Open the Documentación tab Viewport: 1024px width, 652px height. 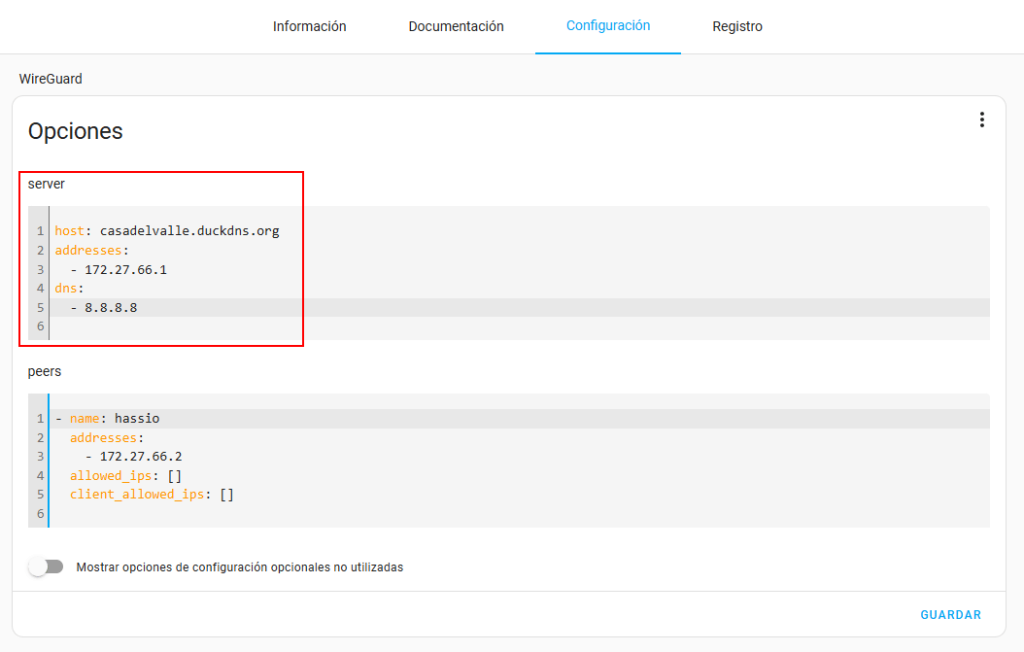point(456,27)
